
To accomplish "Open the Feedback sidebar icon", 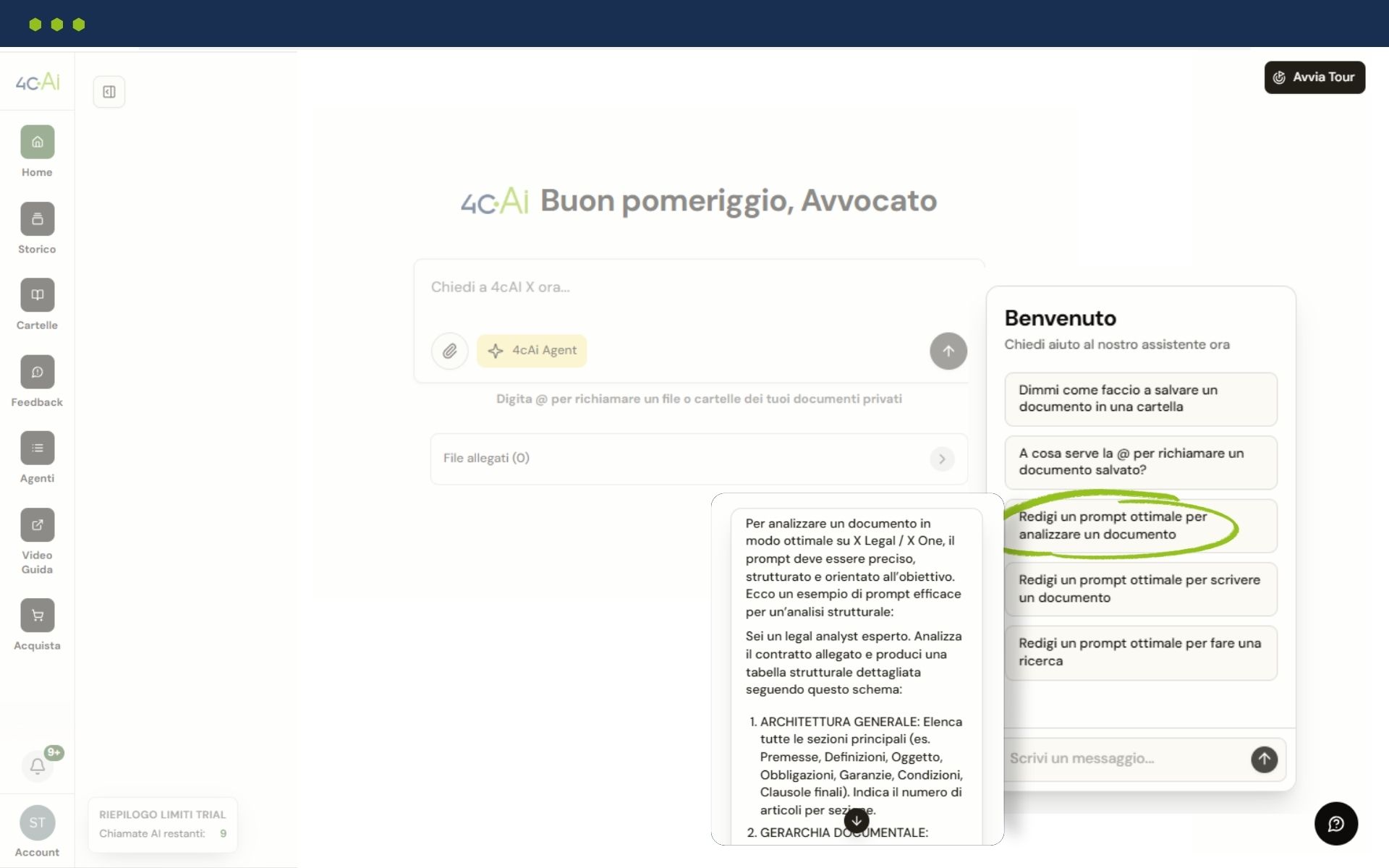I will coord(37,372).
